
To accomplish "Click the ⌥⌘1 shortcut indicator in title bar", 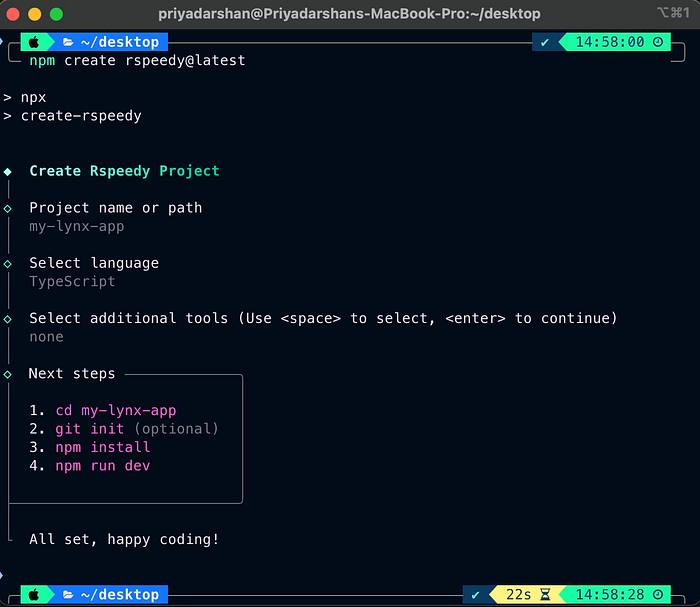I will click(673, 13).
